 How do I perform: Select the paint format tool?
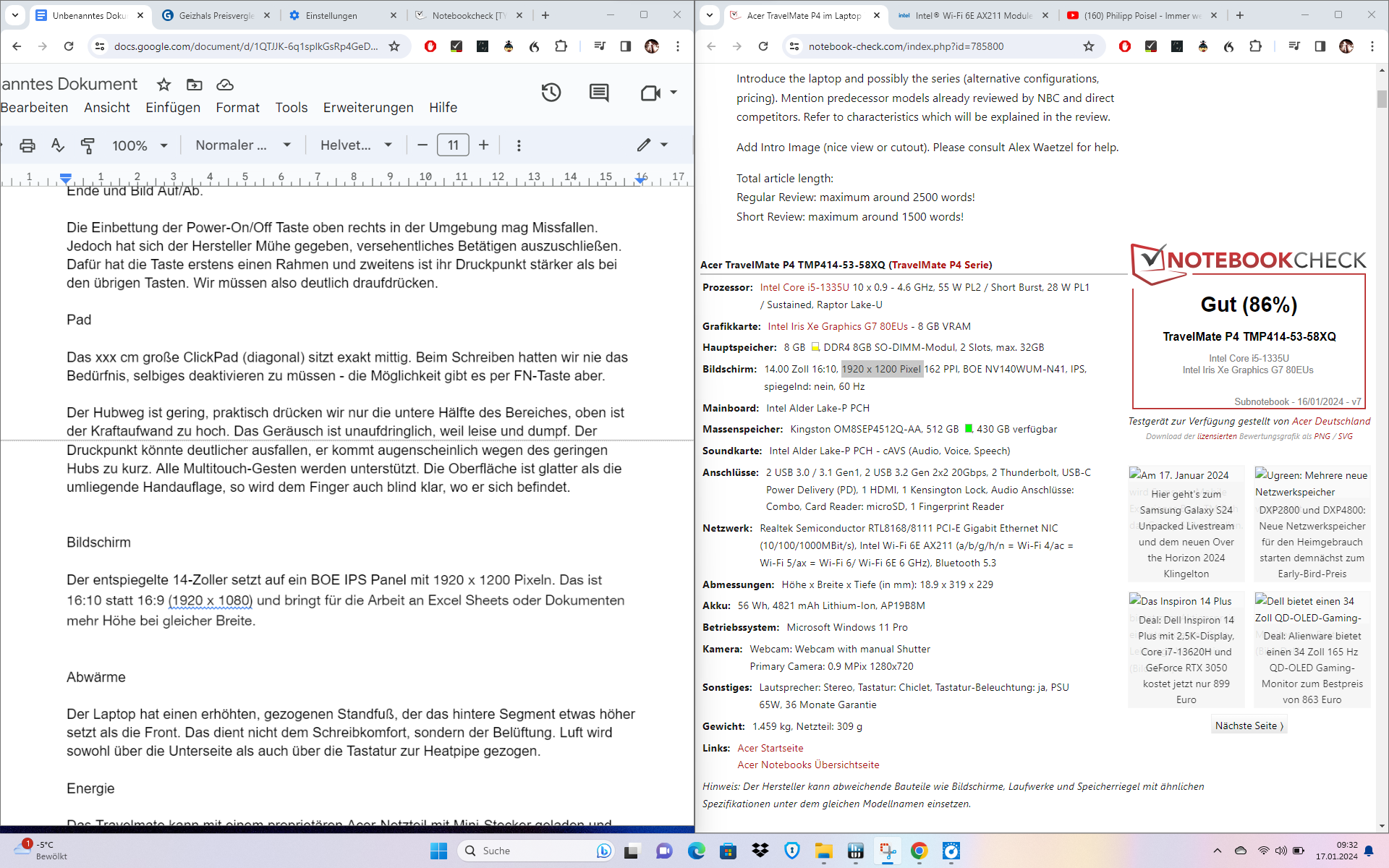point(88,145)
